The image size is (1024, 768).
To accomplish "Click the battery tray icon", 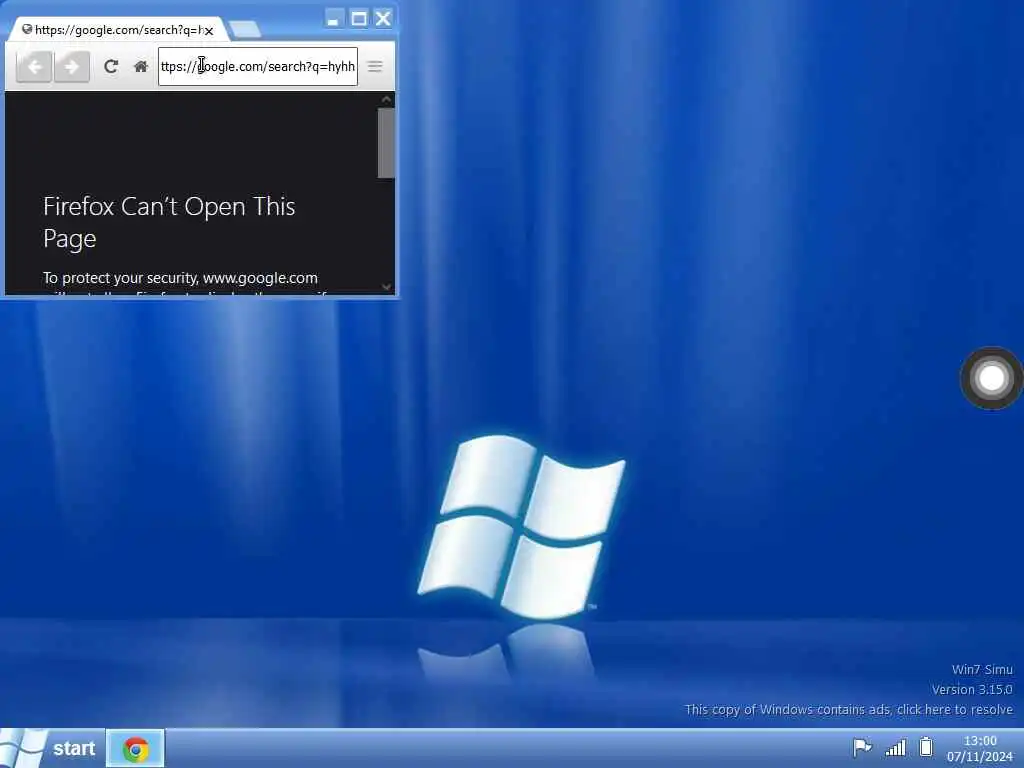I will (x=926, y=746).
